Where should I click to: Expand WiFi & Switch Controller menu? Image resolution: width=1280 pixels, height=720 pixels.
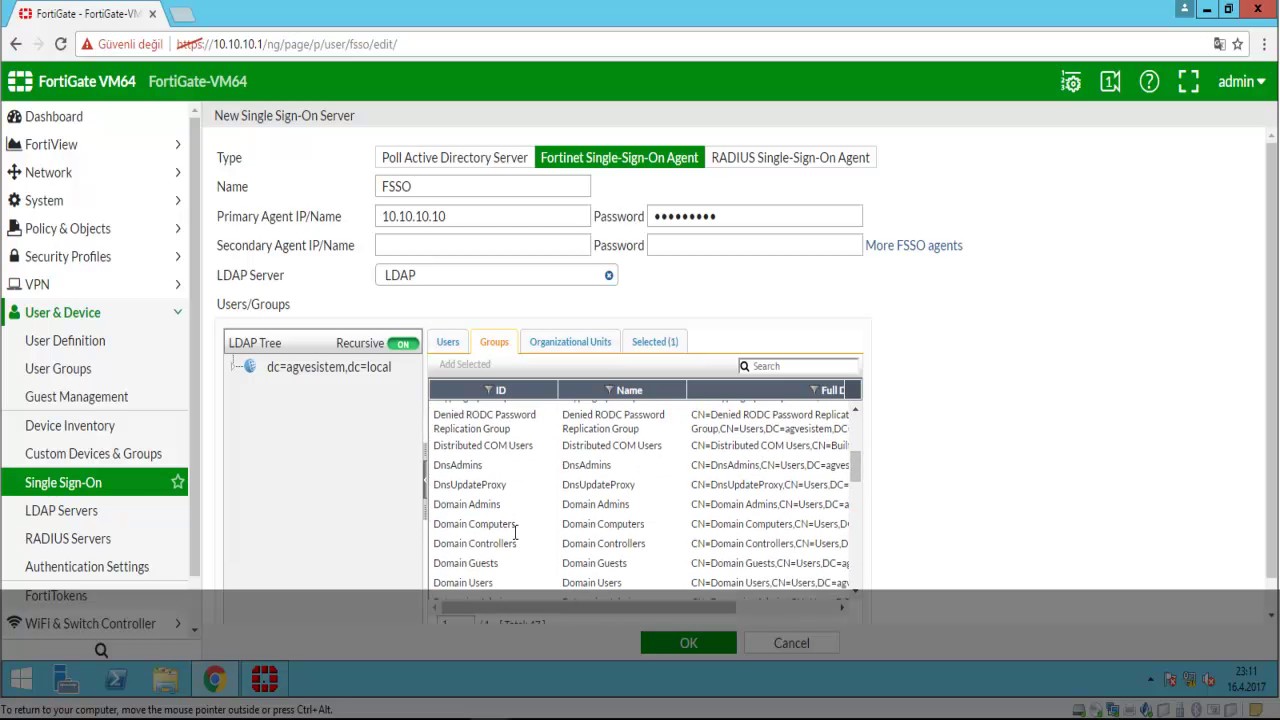tap(94, 623)
